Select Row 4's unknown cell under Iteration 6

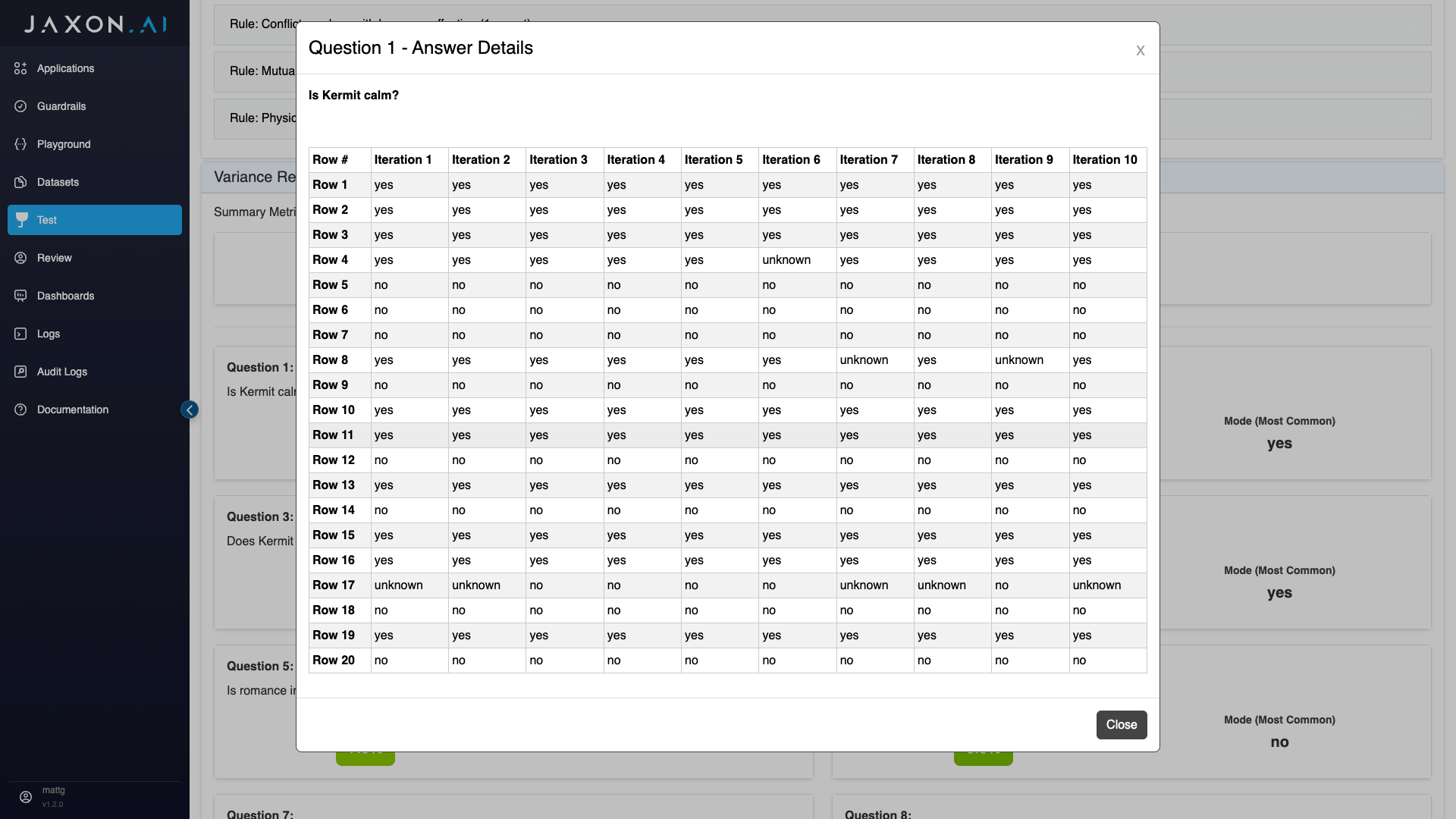tap(786, 260)
